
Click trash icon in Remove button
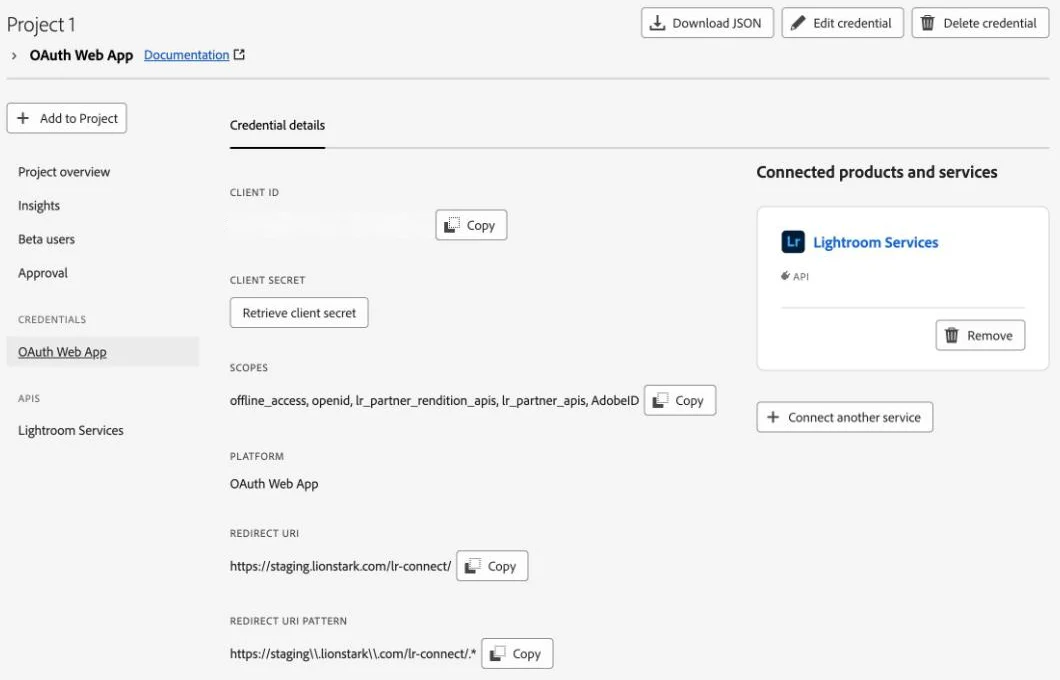(951, 335)
